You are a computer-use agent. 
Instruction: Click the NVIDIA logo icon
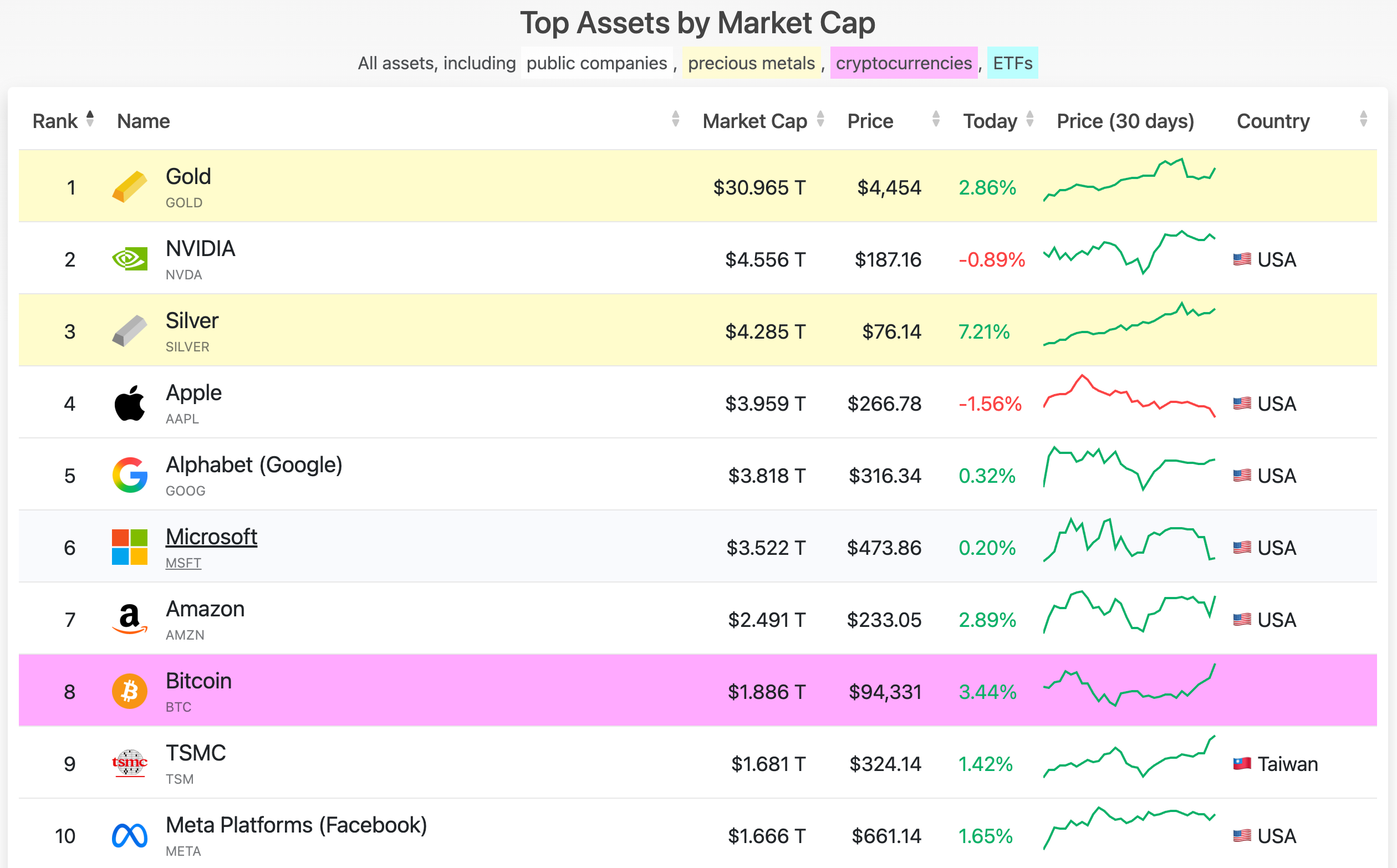coord(129,259)
